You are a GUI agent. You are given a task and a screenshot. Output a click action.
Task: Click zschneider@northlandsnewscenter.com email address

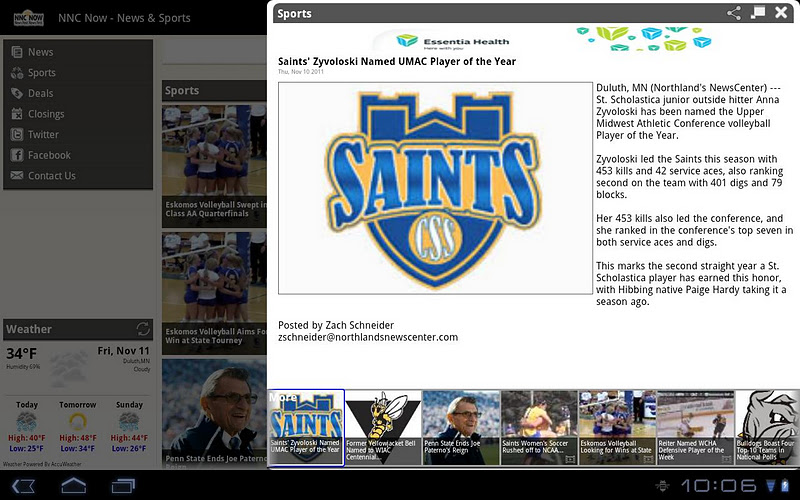tap(368, 337)
